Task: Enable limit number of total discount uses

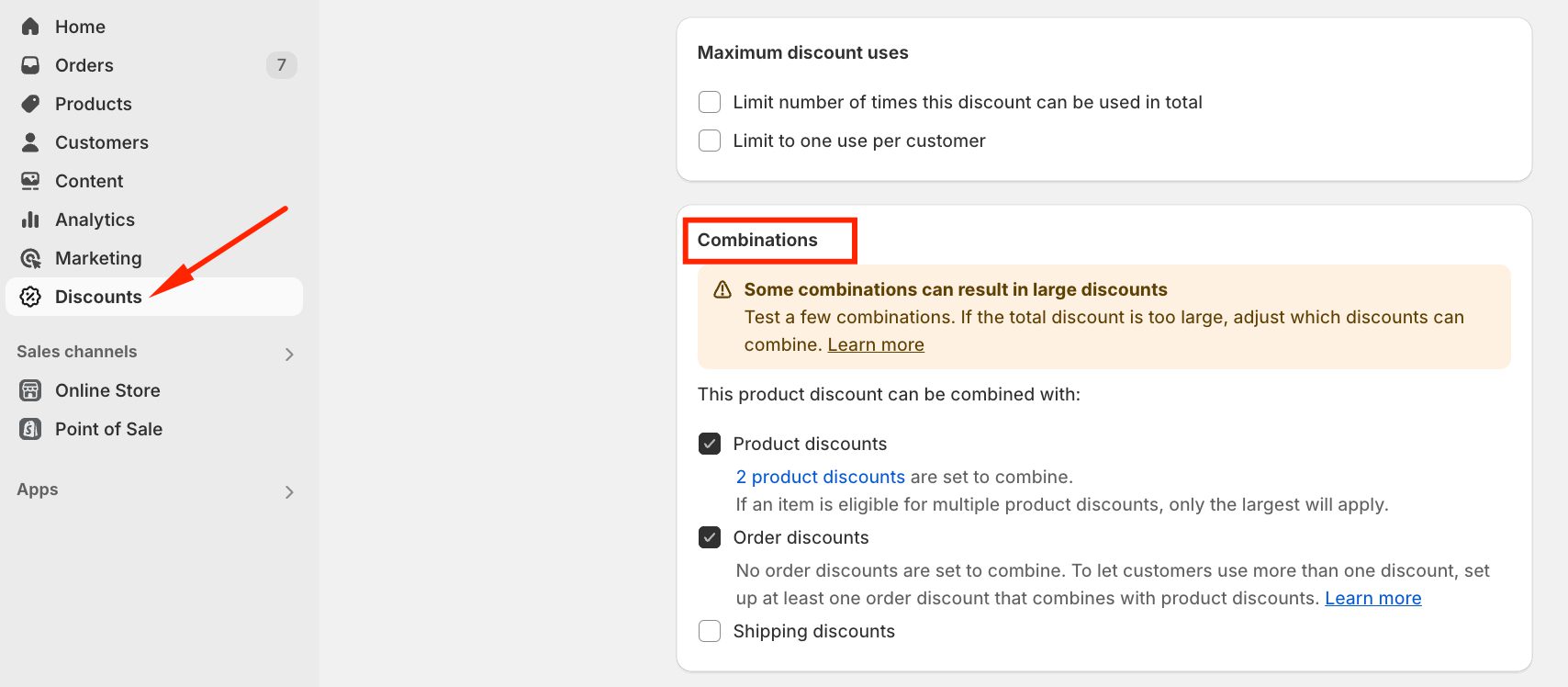Action: pos(709,102)
